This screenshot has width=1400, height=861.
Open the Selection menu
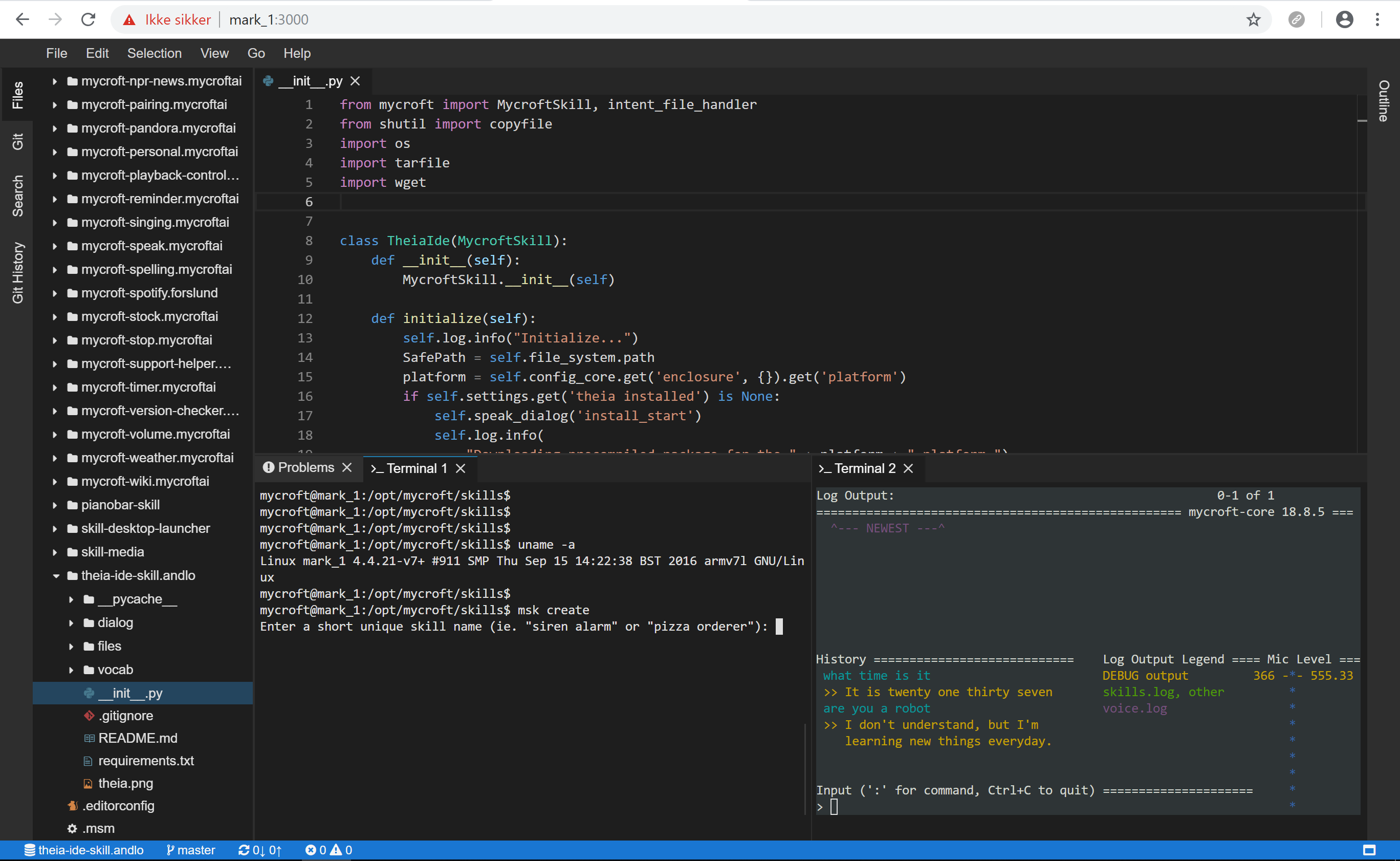tap(154, 53)
